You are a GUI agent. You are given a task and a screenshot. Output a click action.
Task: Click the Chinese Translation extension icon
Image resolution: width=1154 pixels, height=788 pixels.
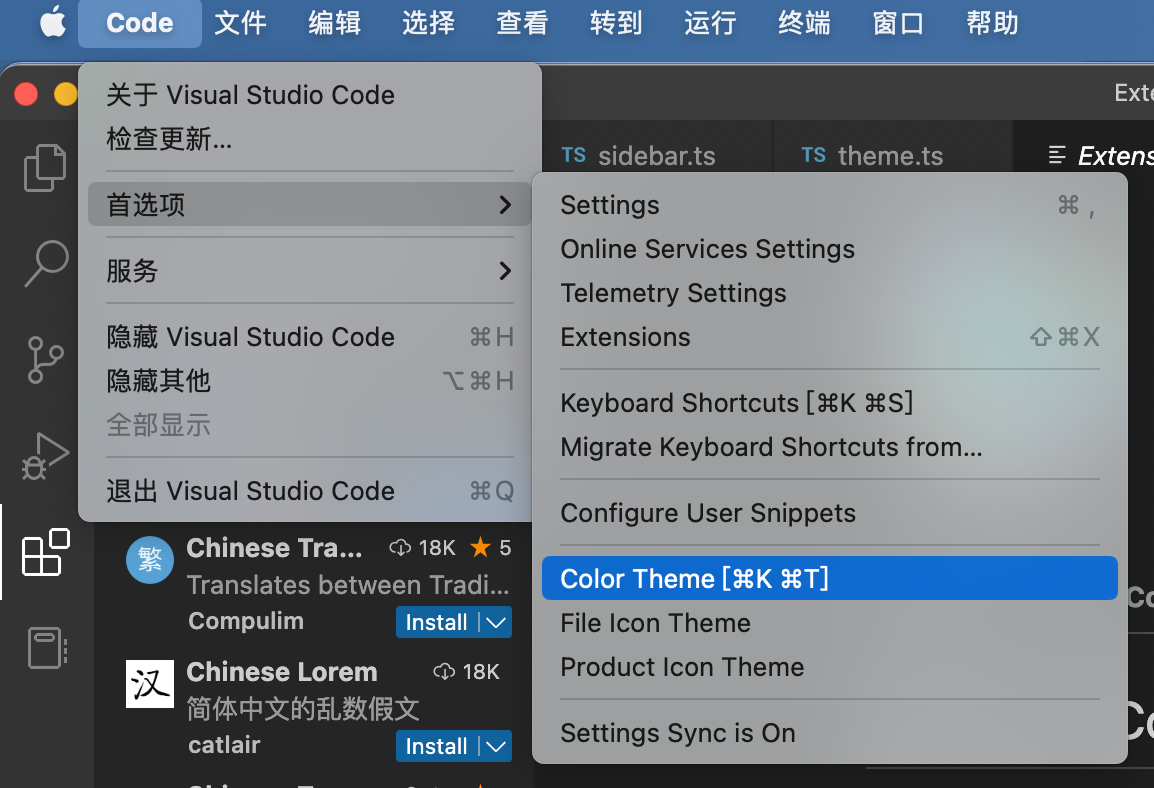tap(150, 560)
